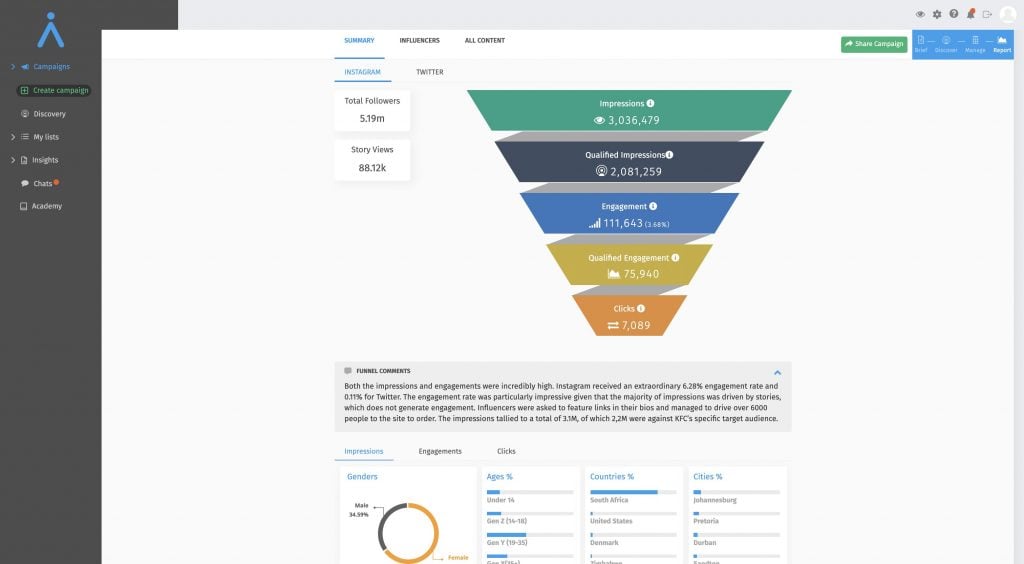The image size is (1024, 564).
Task: Open Discovery in the sidebar
Action: coord(50,114)
